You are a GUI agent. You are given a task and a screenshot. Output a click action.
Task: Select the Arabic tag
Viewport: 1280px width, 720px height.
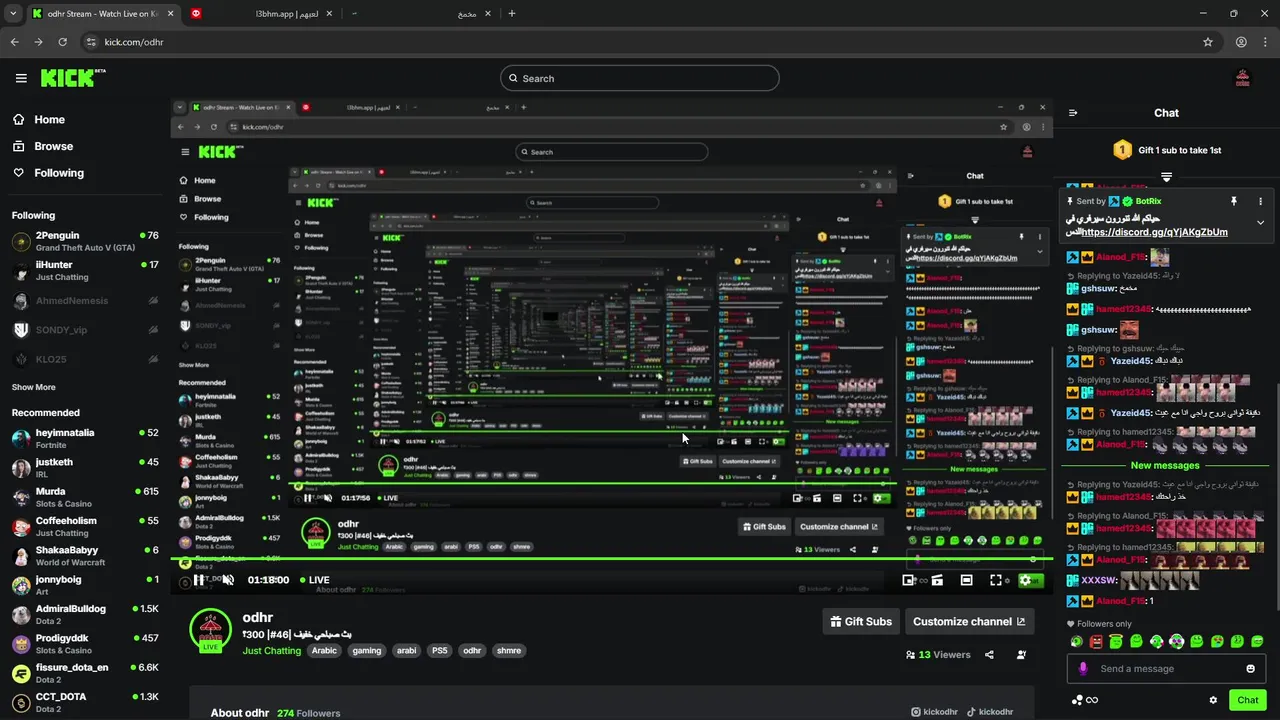324,650
